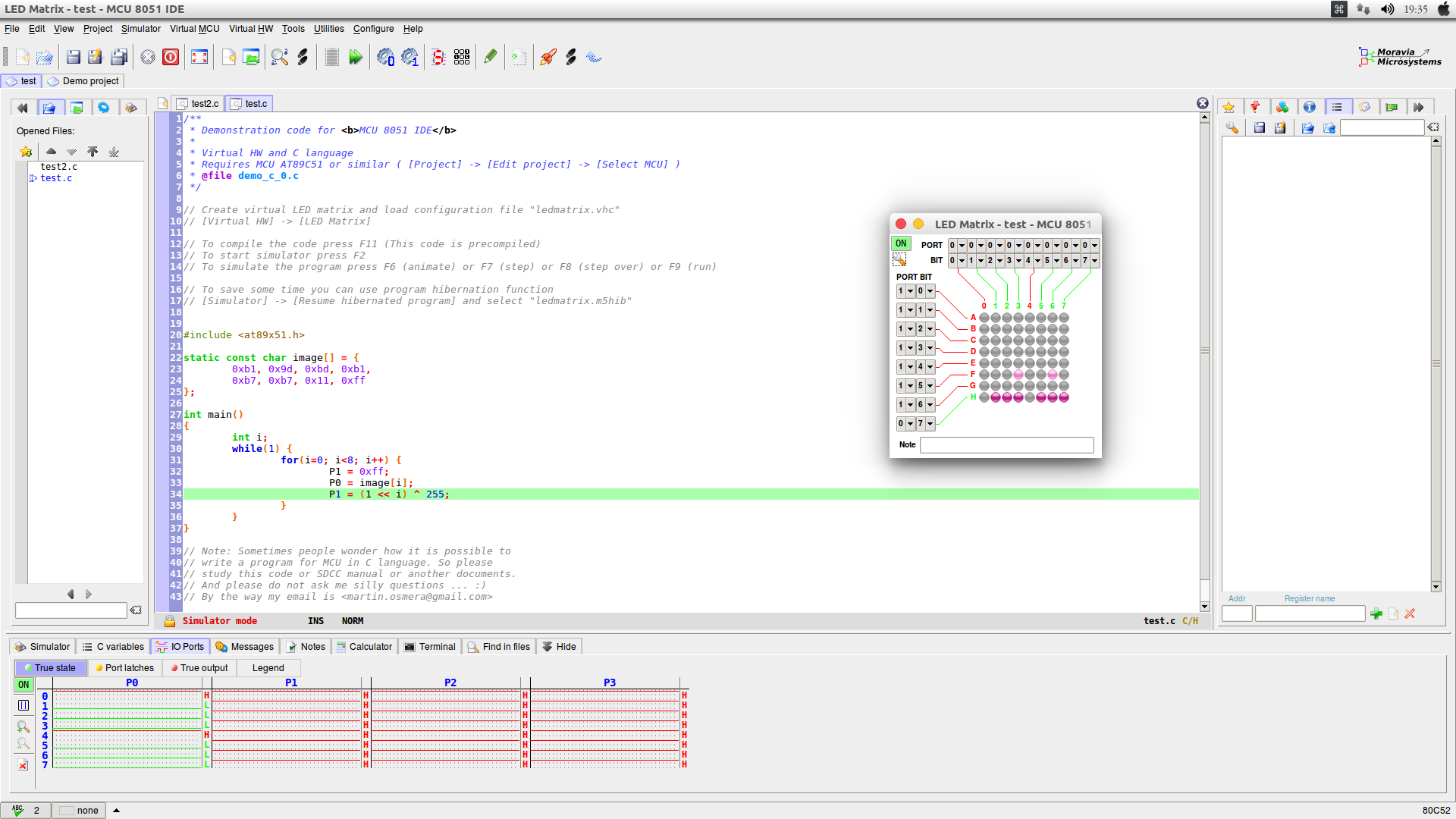Click the footsteps step icon near rocket
Screen dimensions: 1456x819
coord(571,57)
